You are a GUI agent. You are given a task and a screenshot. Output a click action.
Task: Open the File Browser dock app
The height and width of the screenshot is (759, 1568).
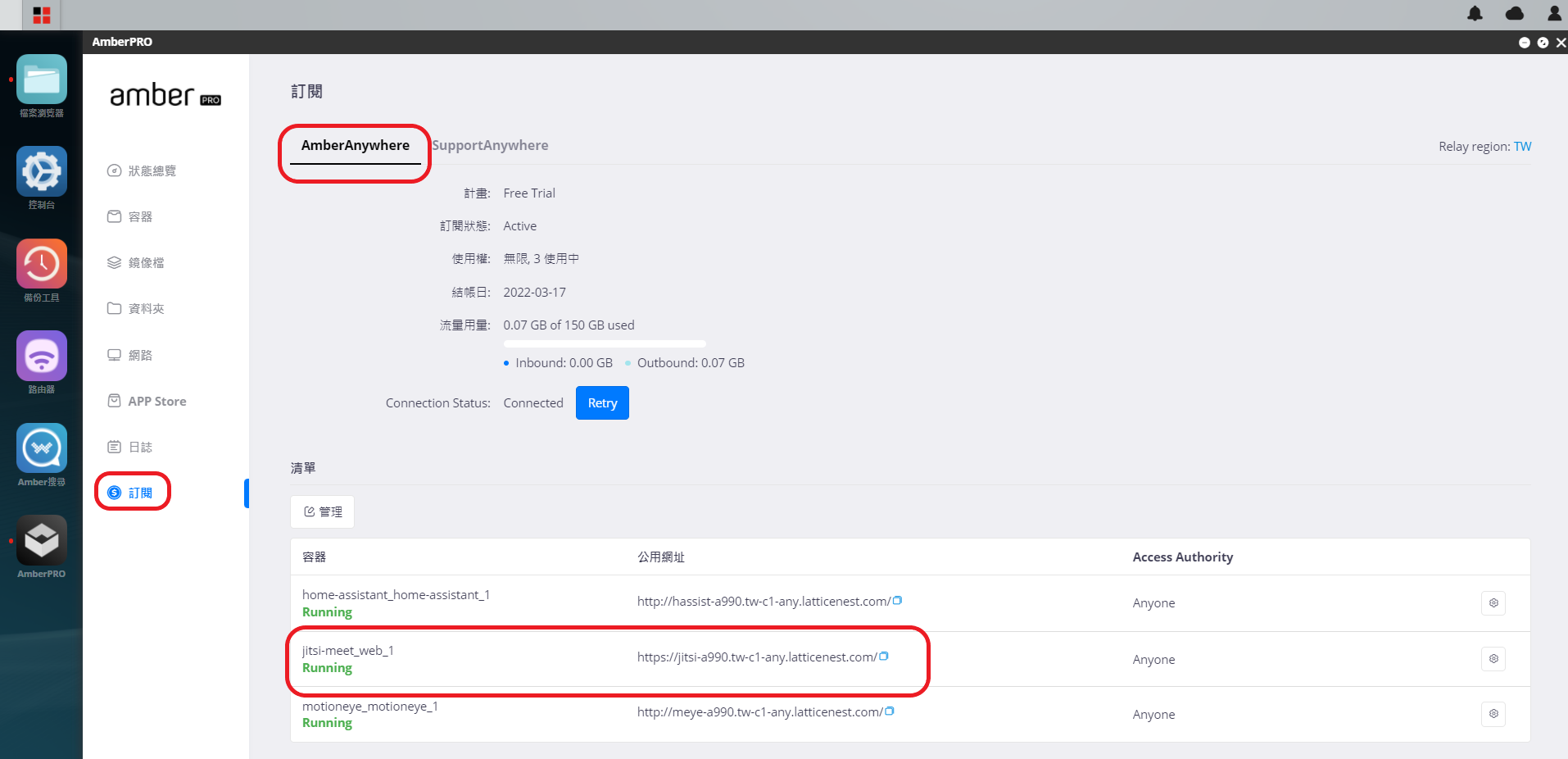[42, 80]
